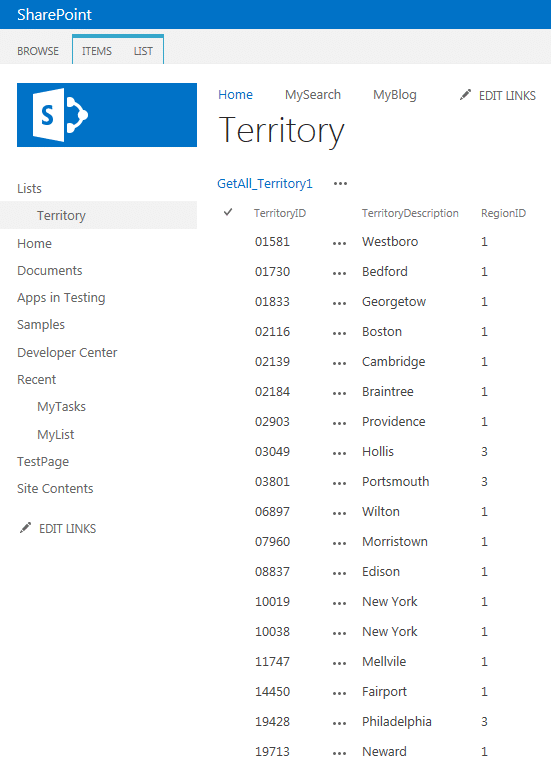Click the pencil icon in sidebar EDIT LINKS
551x757 pixels.
25,528
